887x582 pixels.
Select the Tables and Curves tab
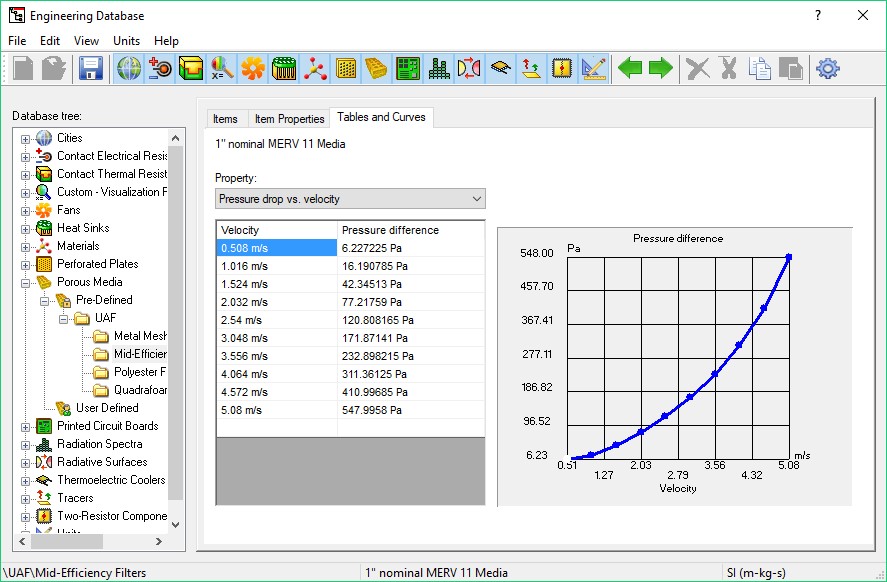click(x=381, y=117)
